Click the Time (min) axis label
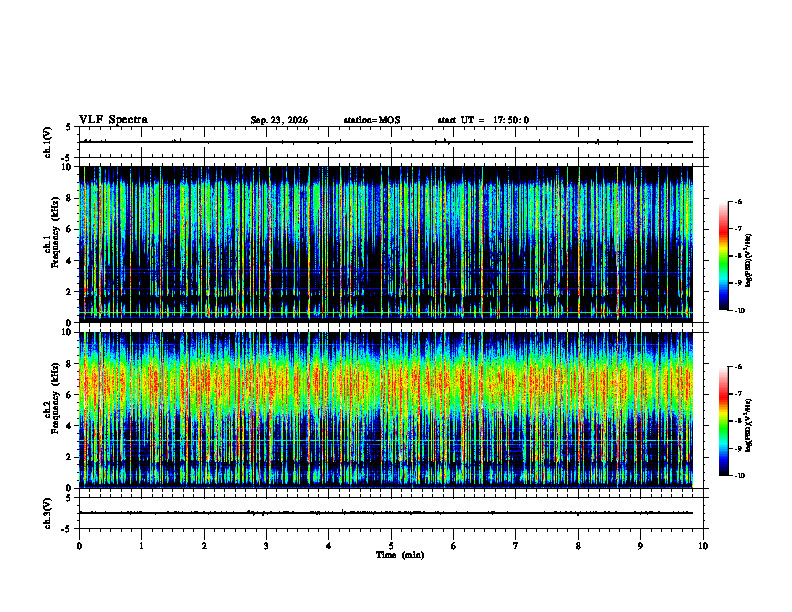This screenshot has width=792, height=612. [400, 555]
